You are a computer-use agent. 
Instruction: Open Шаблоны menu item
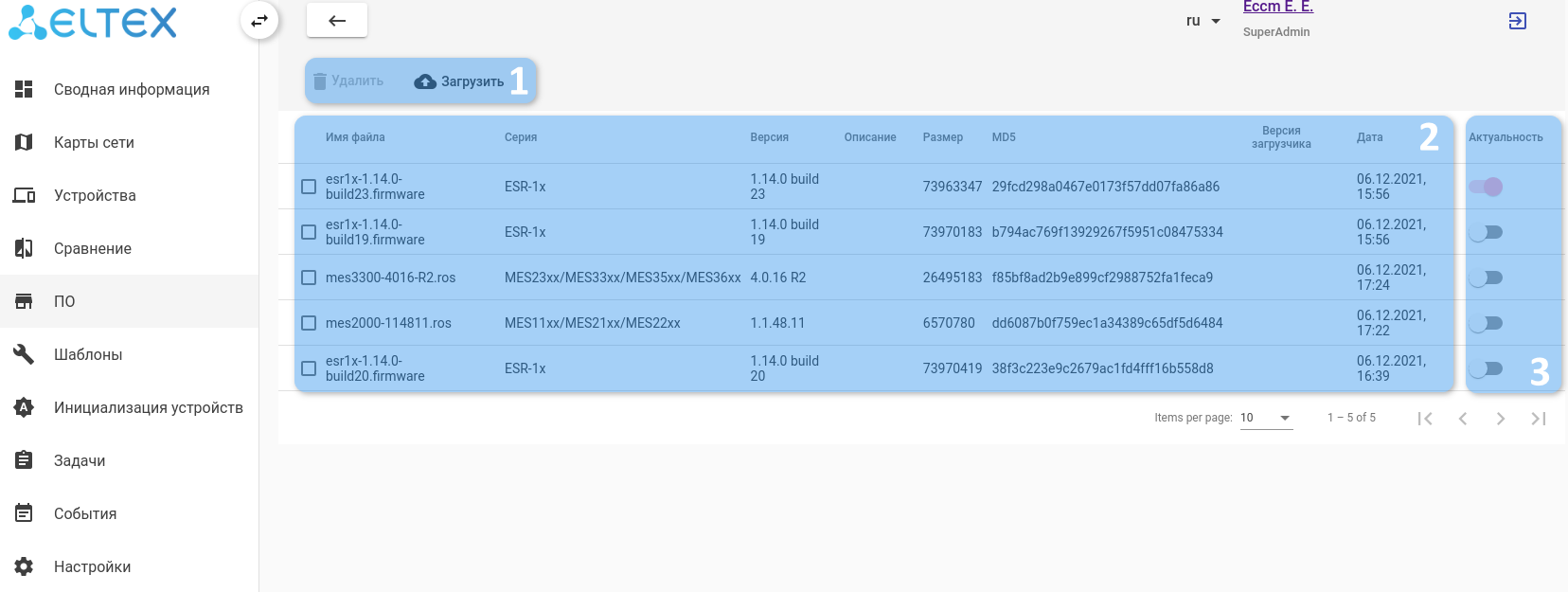point(130,354)
